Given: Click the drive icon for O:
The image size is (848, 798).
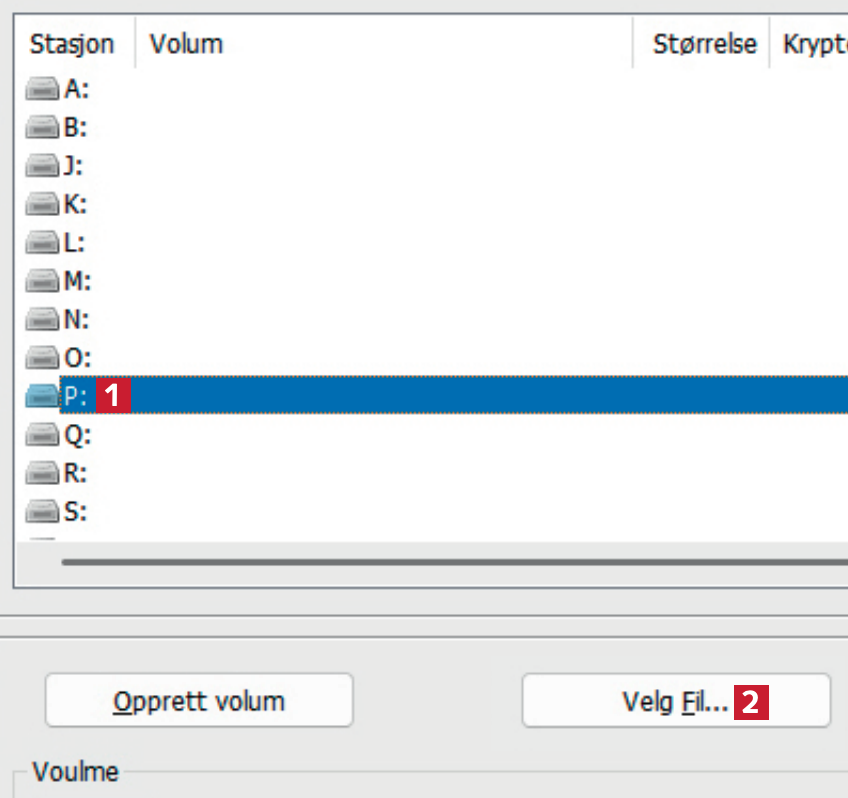Looking at the screenshot, I should pos(43,358).
